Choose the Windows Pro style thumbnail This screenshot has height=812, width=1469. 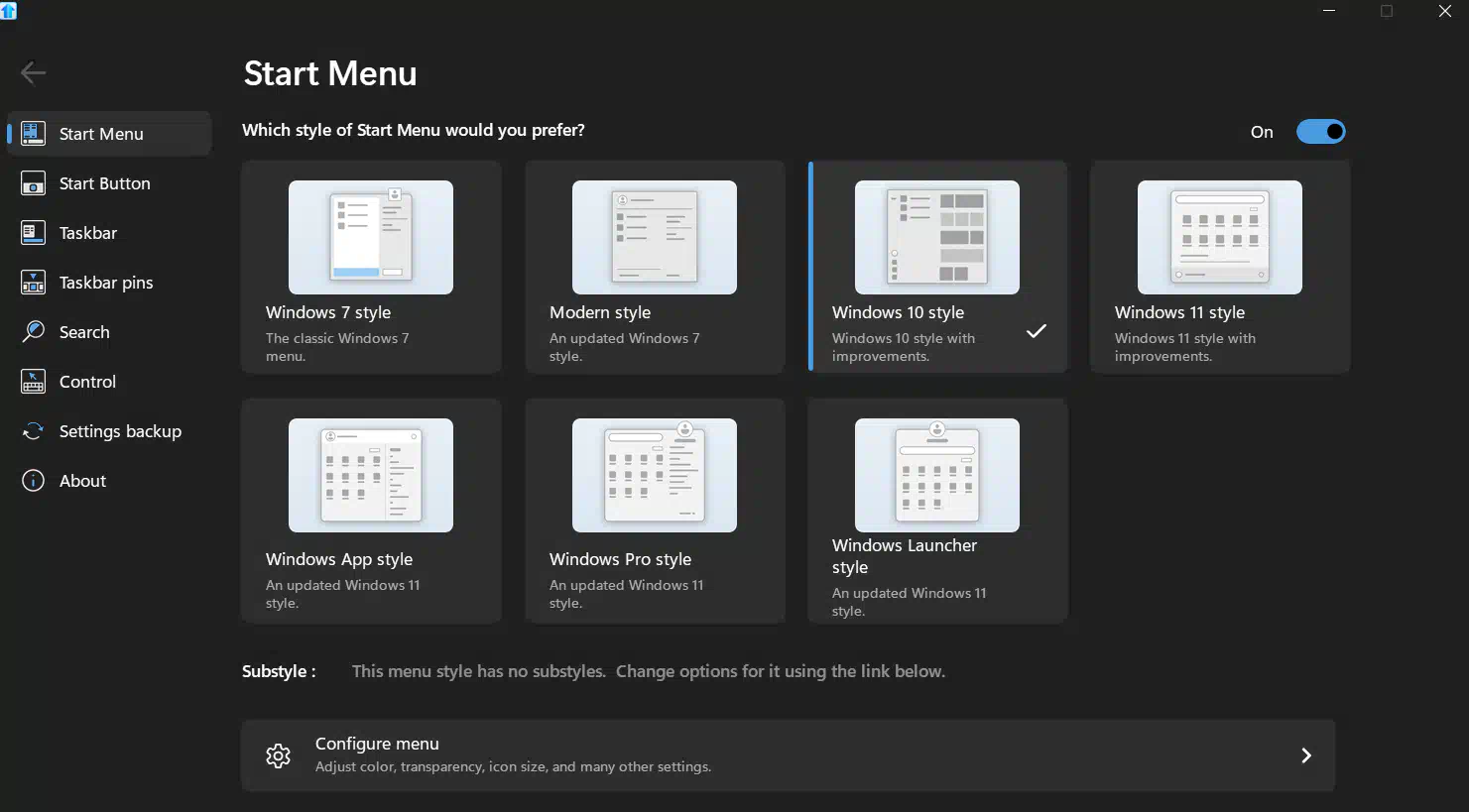655,475
